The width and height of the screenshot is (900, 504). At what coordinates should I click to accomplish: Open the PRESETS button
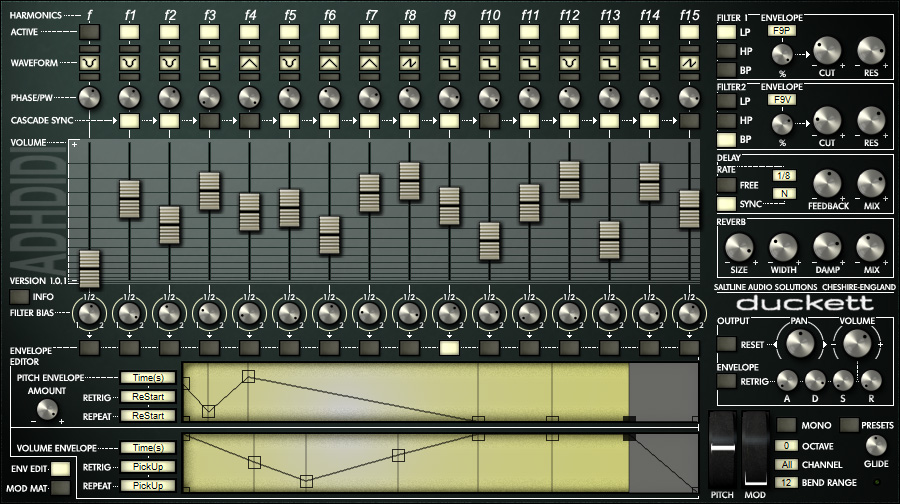849,424
